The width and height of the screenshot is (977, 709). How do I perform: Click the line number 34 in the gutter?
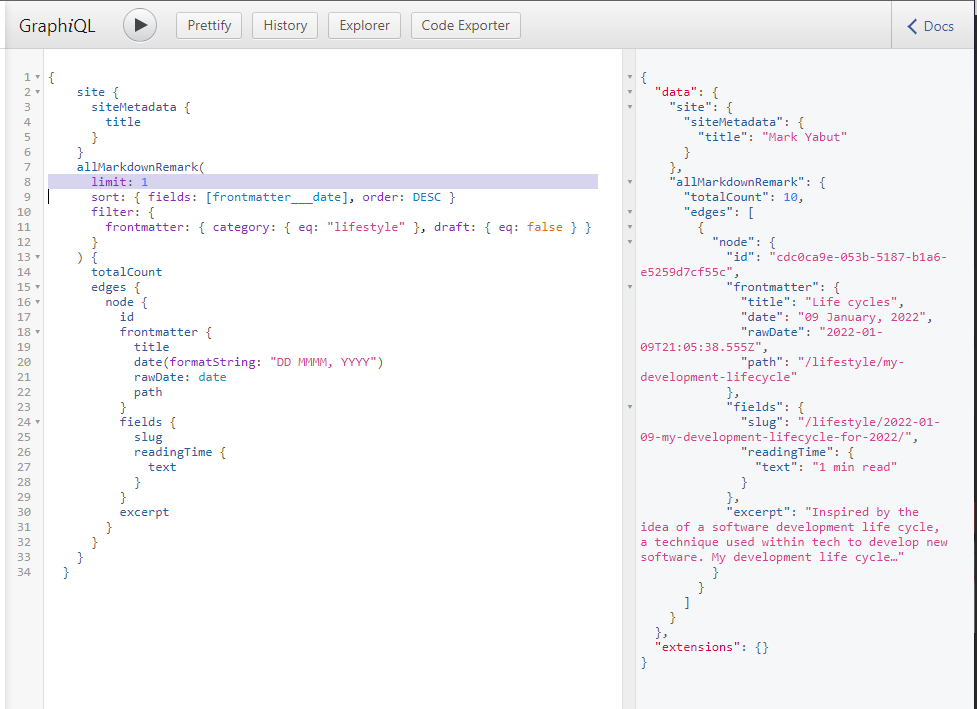[24, 572]
